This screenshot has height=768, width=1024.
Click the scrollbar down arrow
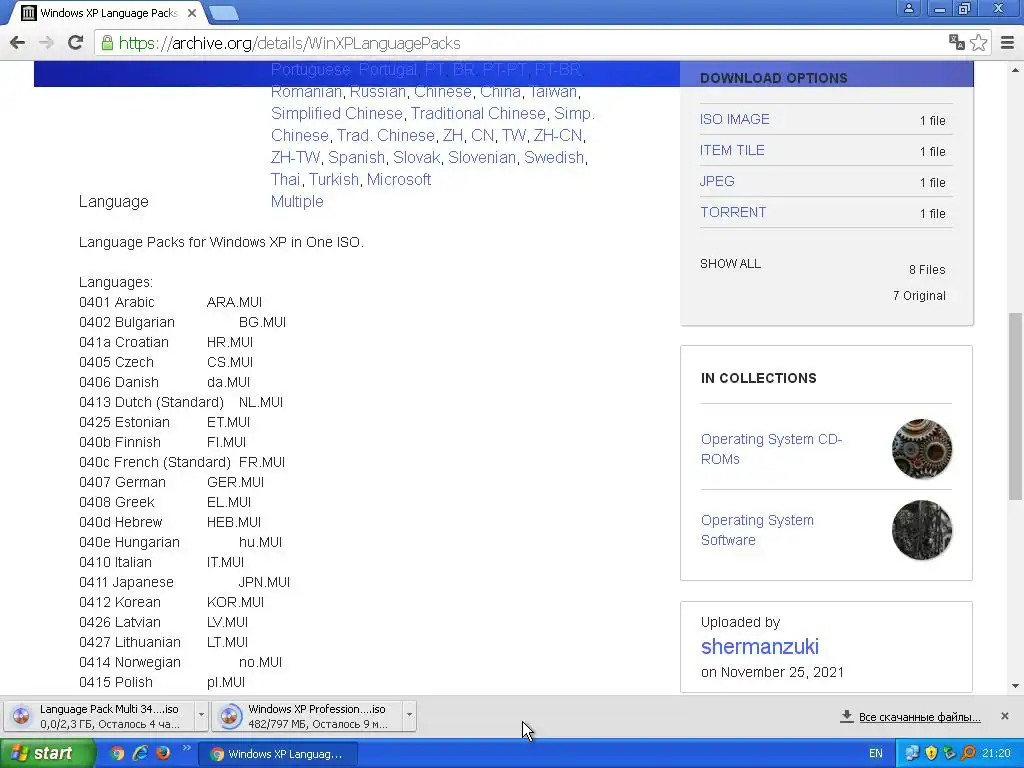(x=1016, y=686)
